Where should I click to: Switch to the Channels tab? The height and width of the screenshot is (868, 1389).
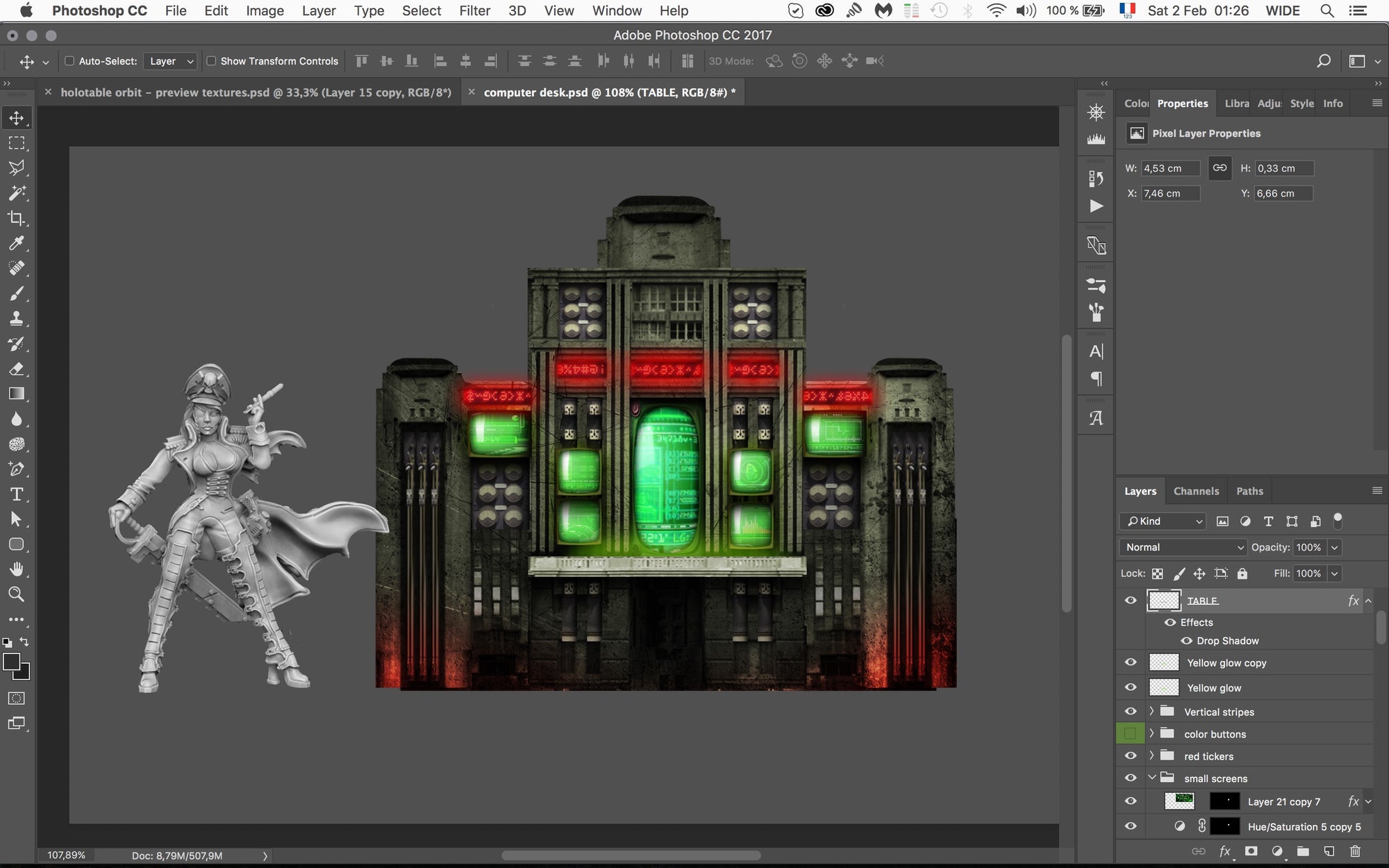tap(1196, 491)
